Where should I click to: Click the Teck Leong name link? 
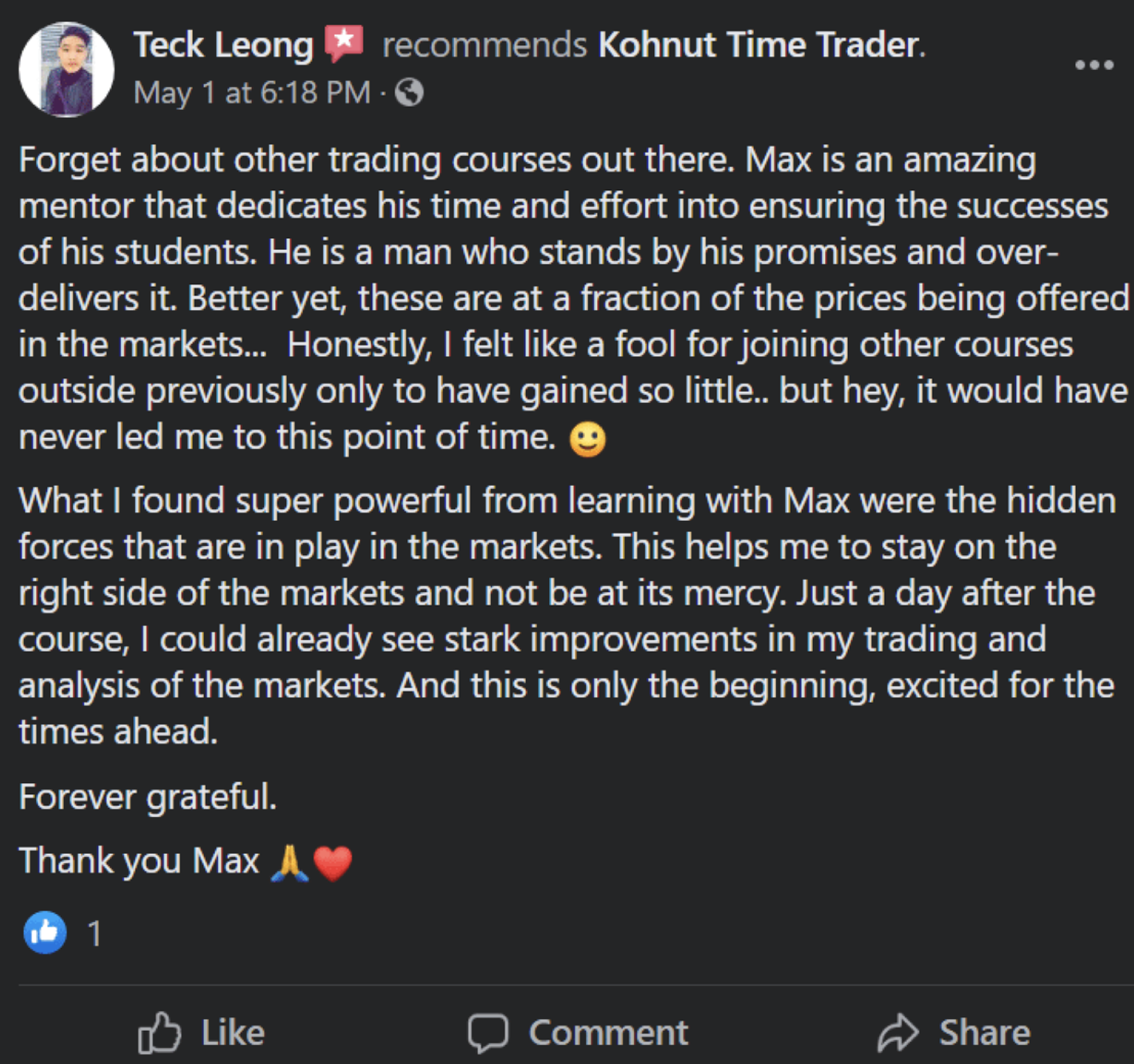[x=223, y=45]
